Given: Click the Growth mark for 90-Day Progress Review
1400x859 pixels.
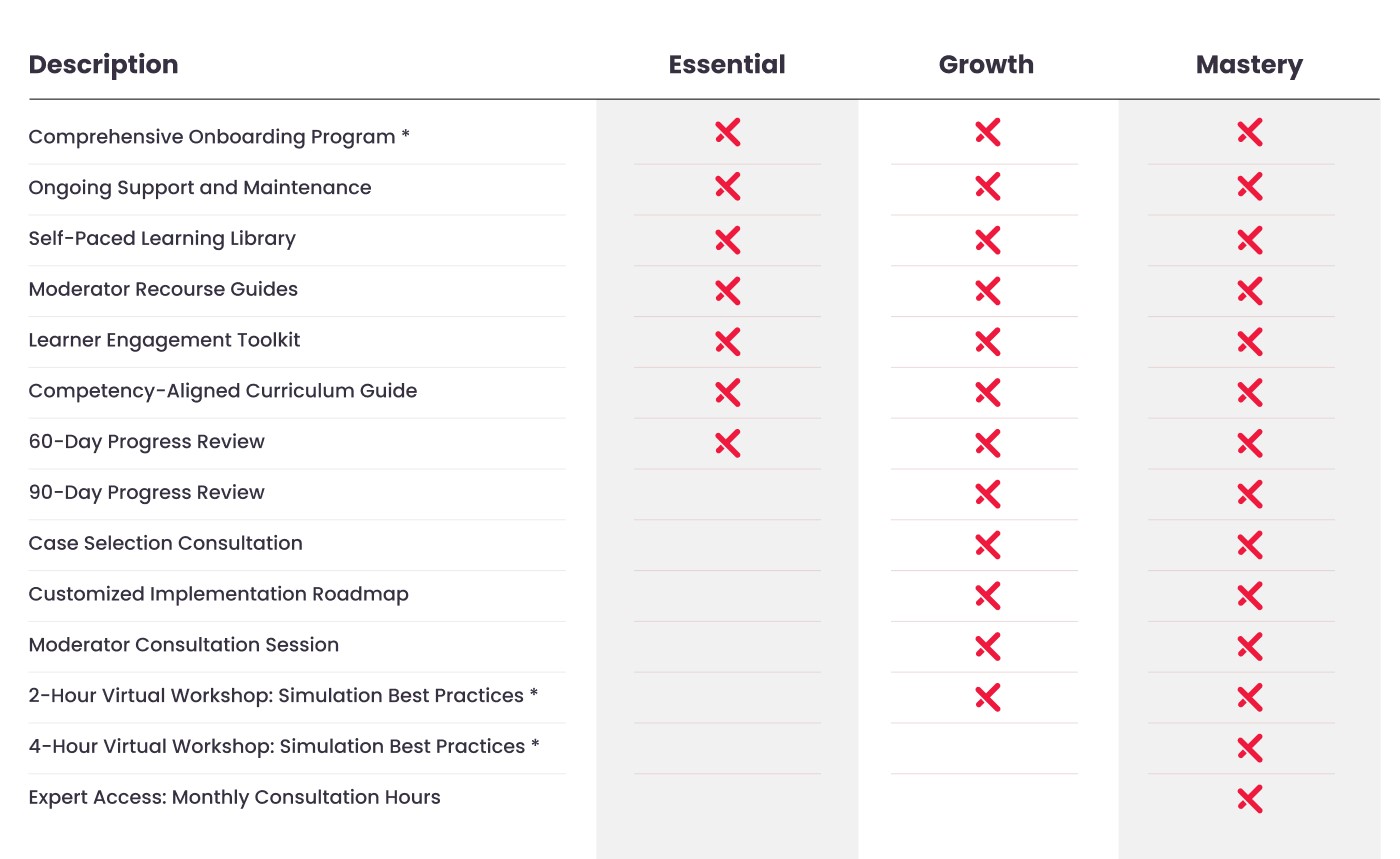Looking at the screenshot, I should tap(987, 494).
